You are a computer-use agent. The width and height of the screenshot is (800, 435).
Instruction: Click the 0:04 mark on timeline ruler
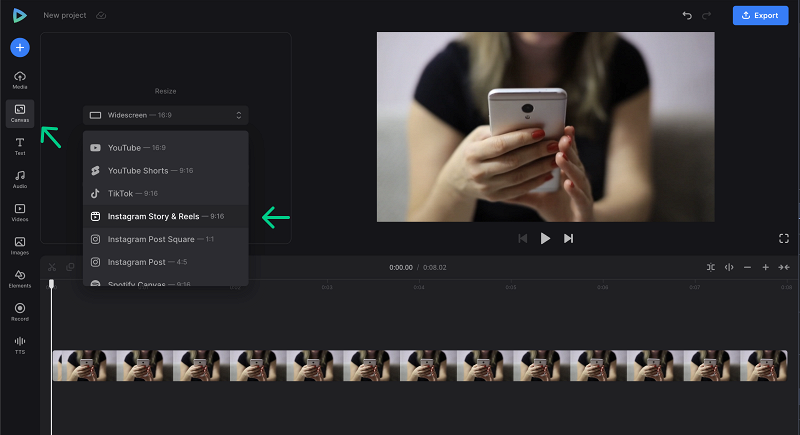click(419, 287)
